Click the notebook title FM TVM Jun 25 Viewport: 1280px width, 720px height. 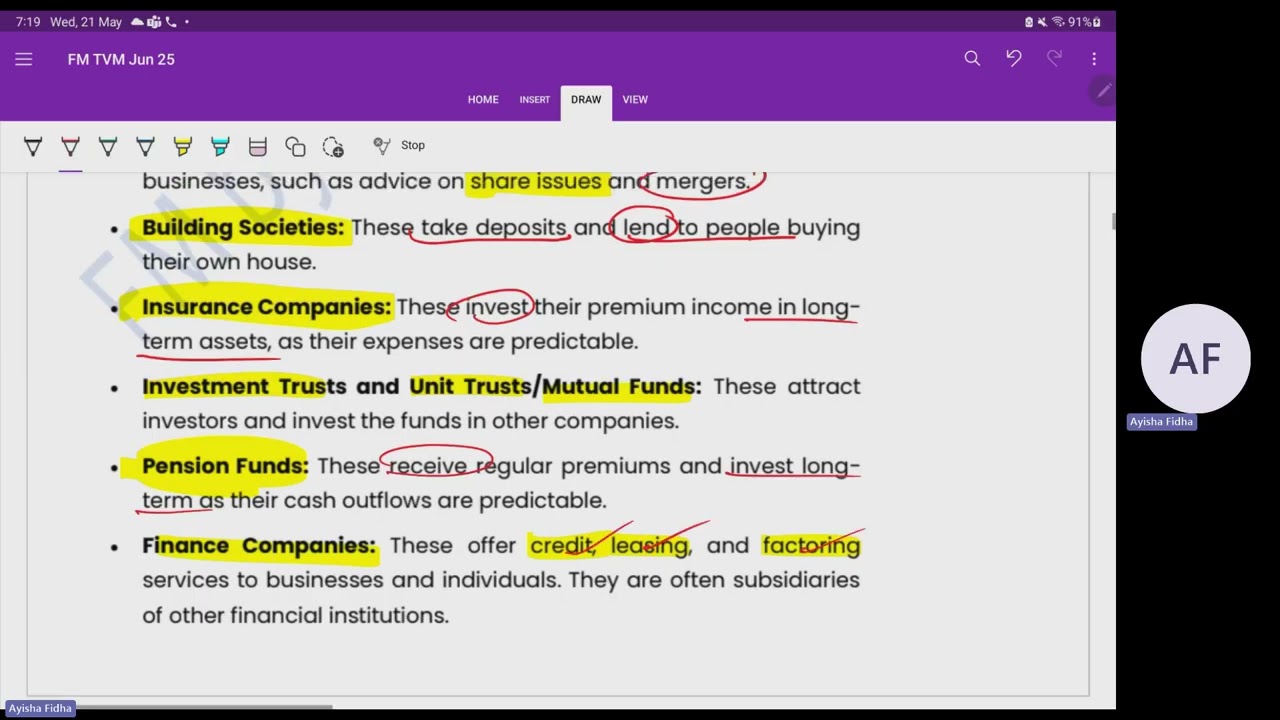(x=121, y=59)
